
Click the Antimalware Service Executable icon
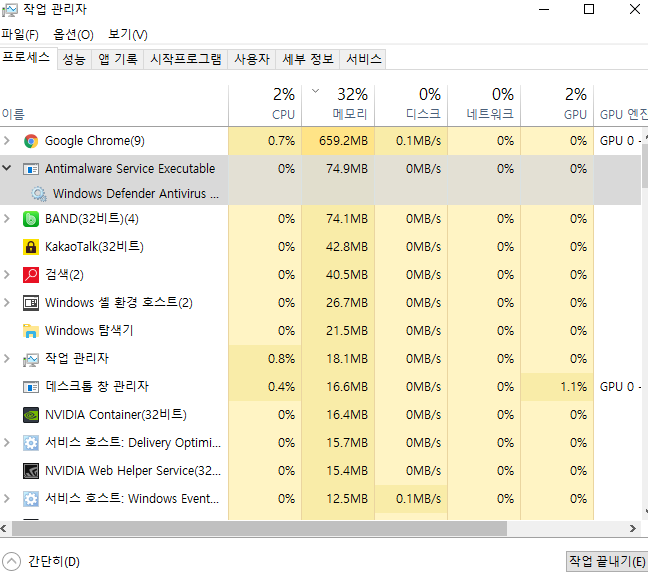pos(31,169)
